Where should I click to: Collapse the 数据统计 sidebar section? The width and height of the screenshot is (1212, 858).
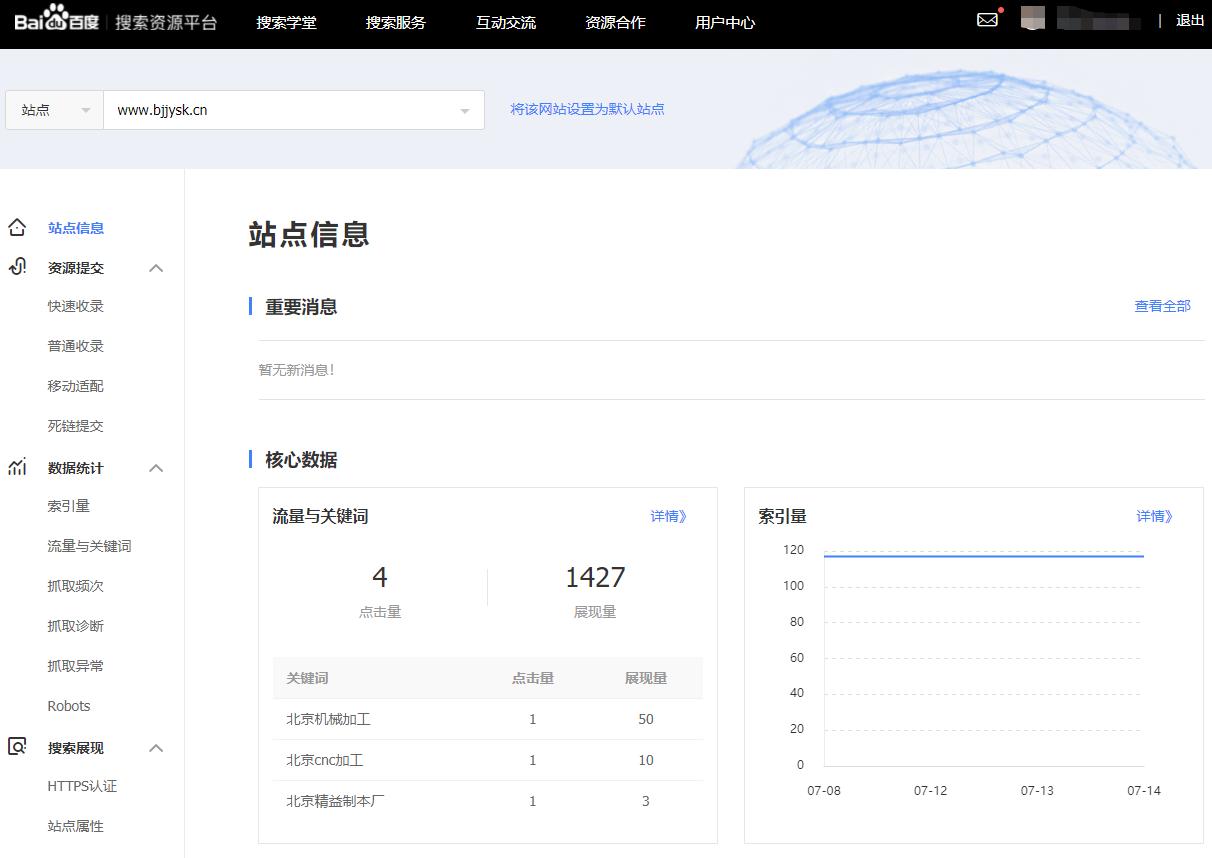point(156,467)
